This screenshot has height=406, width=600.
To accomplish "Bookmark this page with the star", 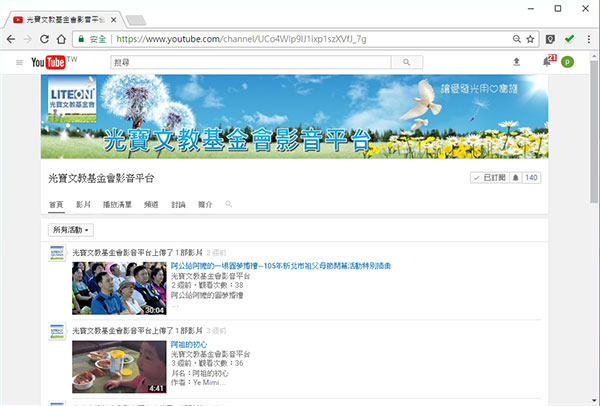I will coord(530,39).
